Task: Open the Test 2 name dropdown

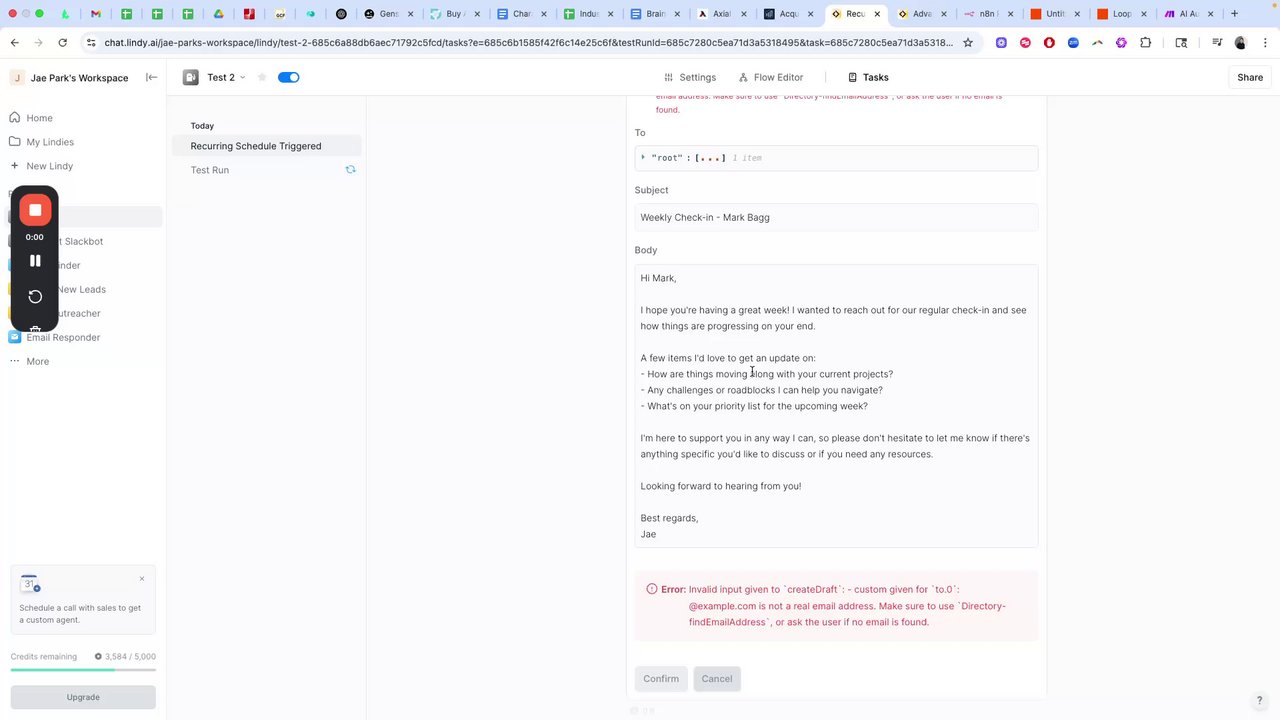Action: pyautogui.click(x=226, y=77)
